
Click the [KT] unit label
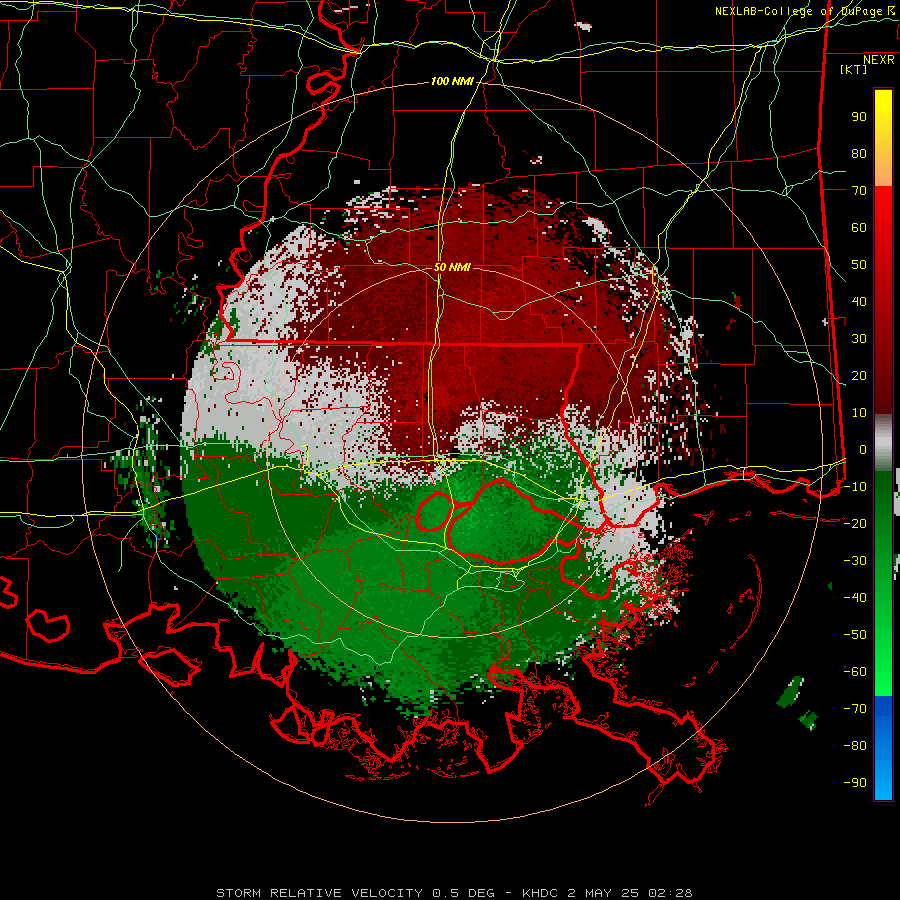pos(854,69)
